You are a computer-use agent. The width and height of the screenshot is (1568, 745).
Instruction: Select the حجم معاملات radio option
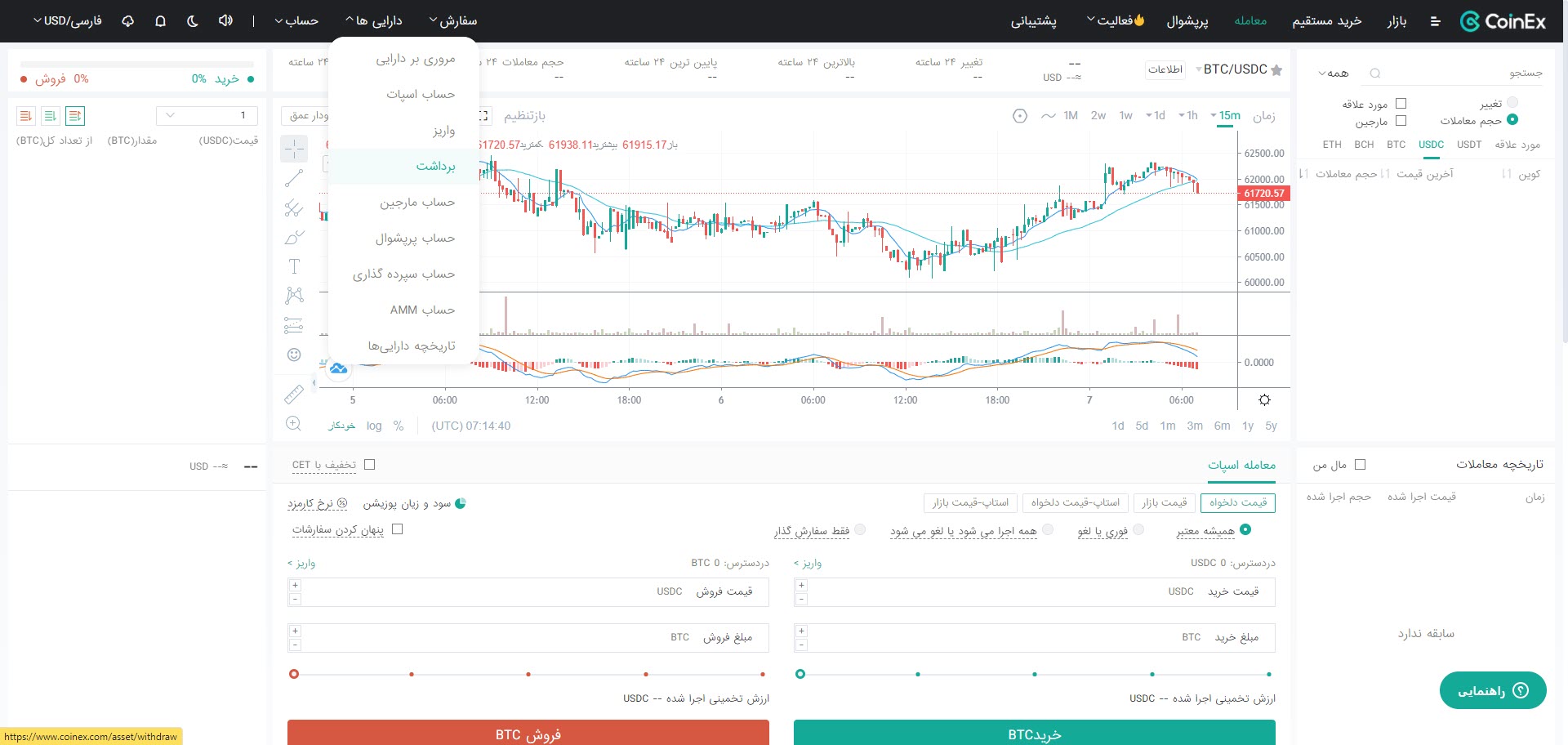coord(1512,120)
